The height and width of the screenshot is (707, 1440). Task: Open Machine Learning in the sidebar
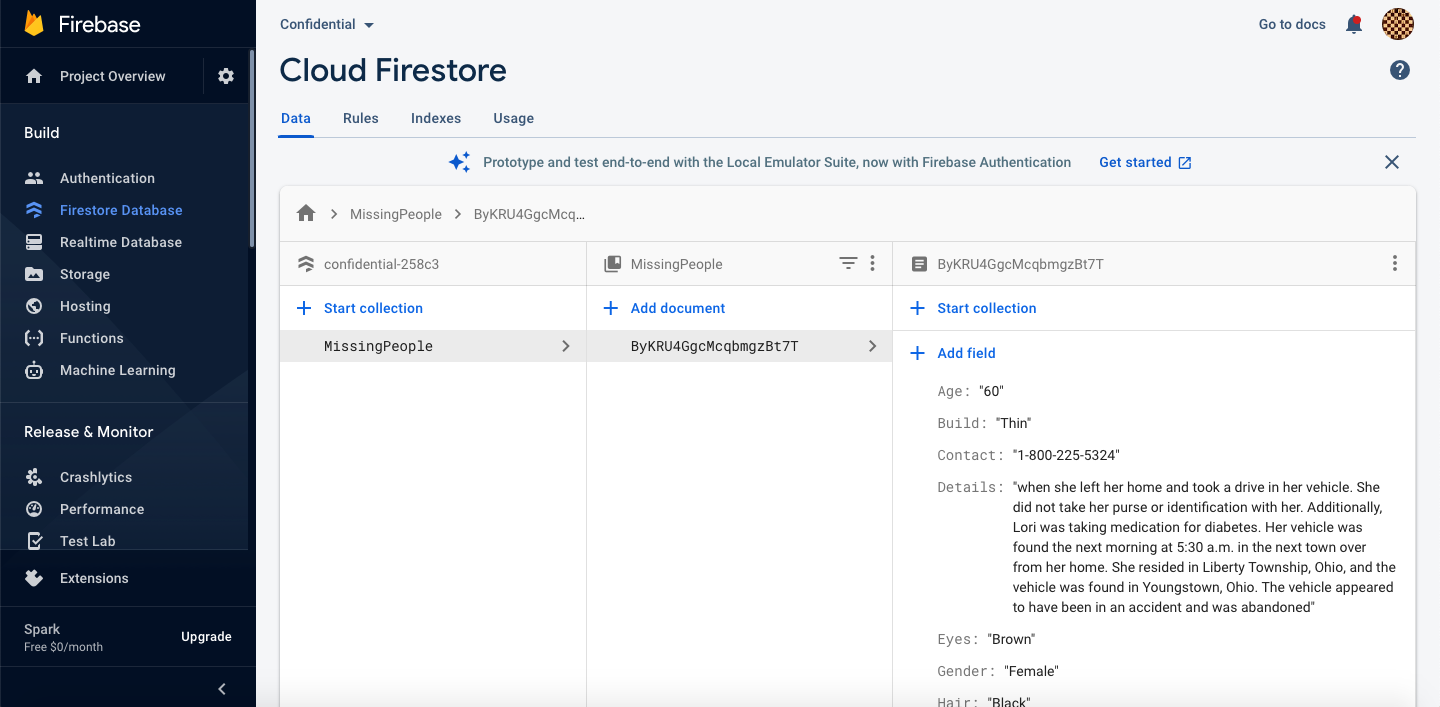[118, 370]
